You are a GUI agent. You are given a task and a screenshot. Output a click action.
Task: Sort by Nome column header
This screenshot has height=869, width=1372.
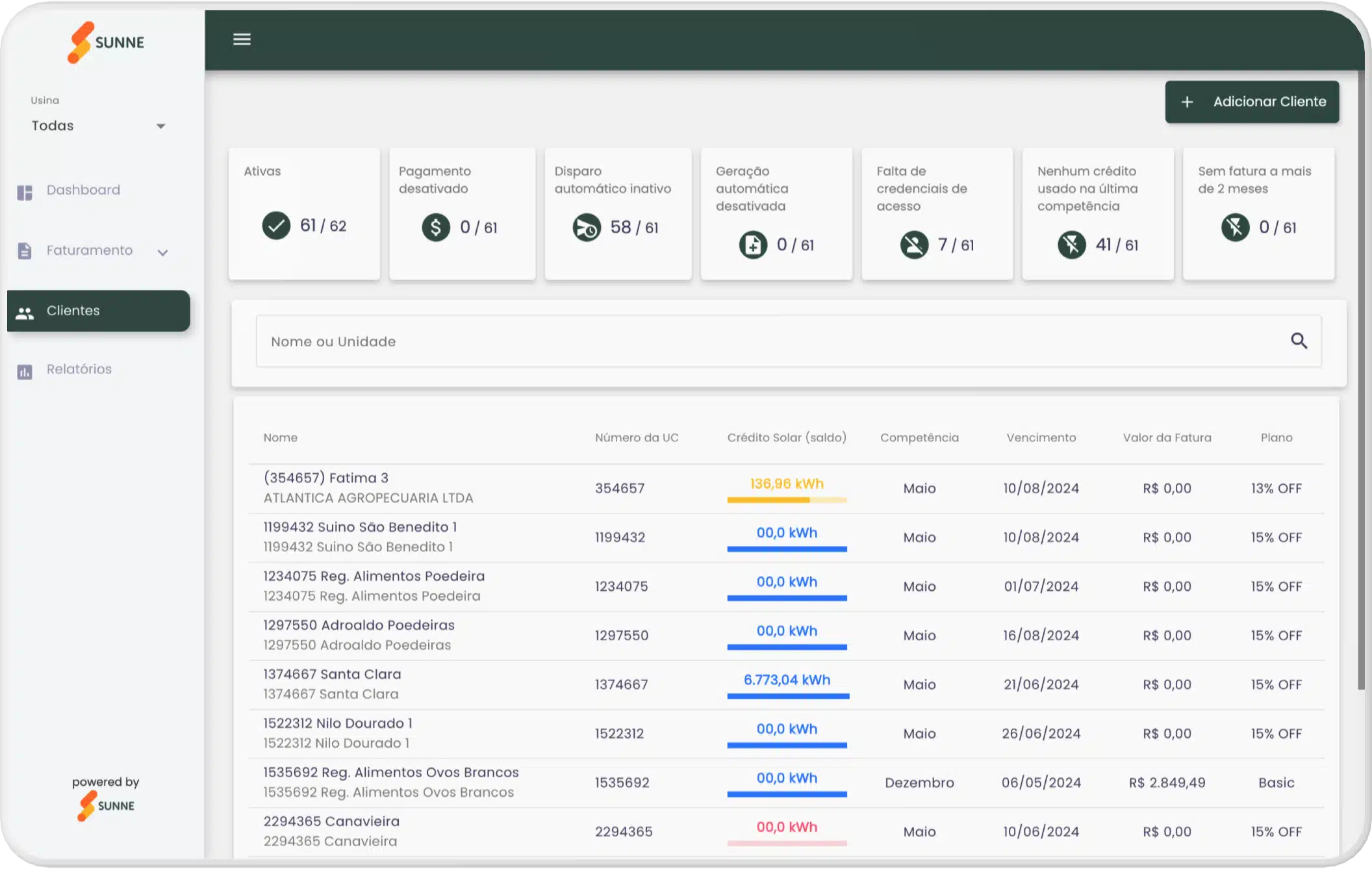281,437
